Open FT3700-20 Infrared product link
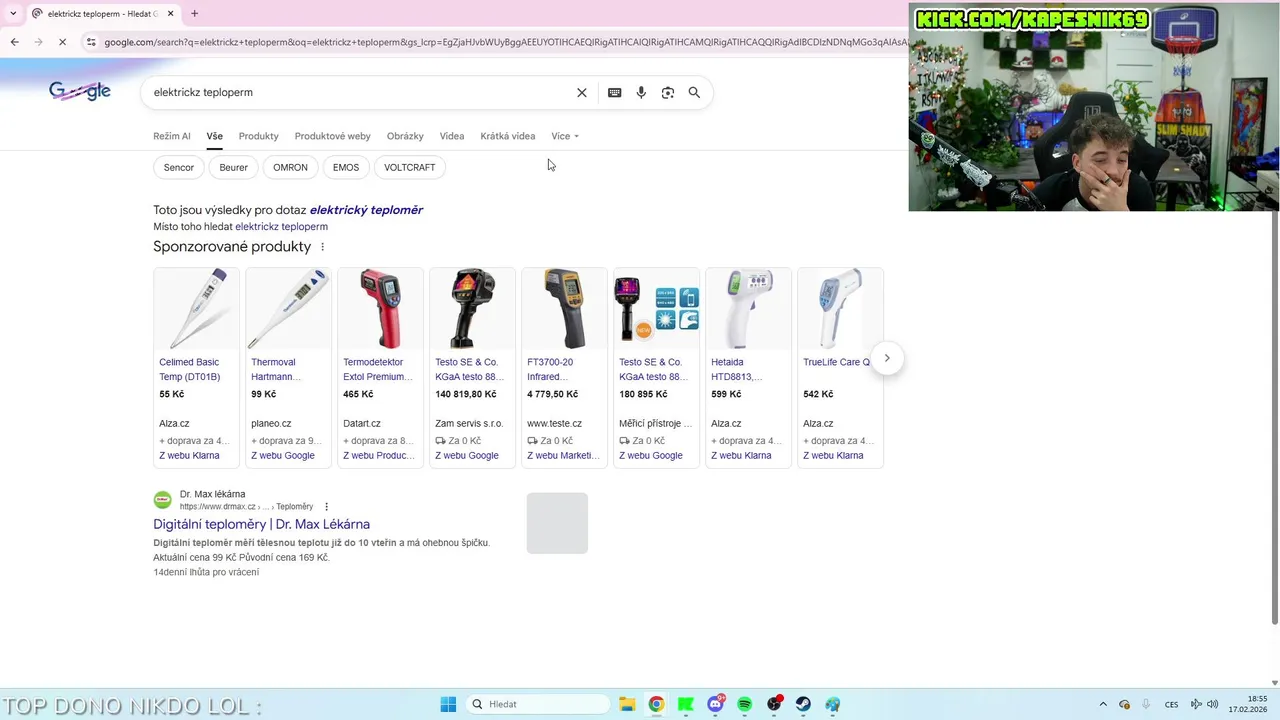This screenshot has height=720, width=1280. click(550, 369)
